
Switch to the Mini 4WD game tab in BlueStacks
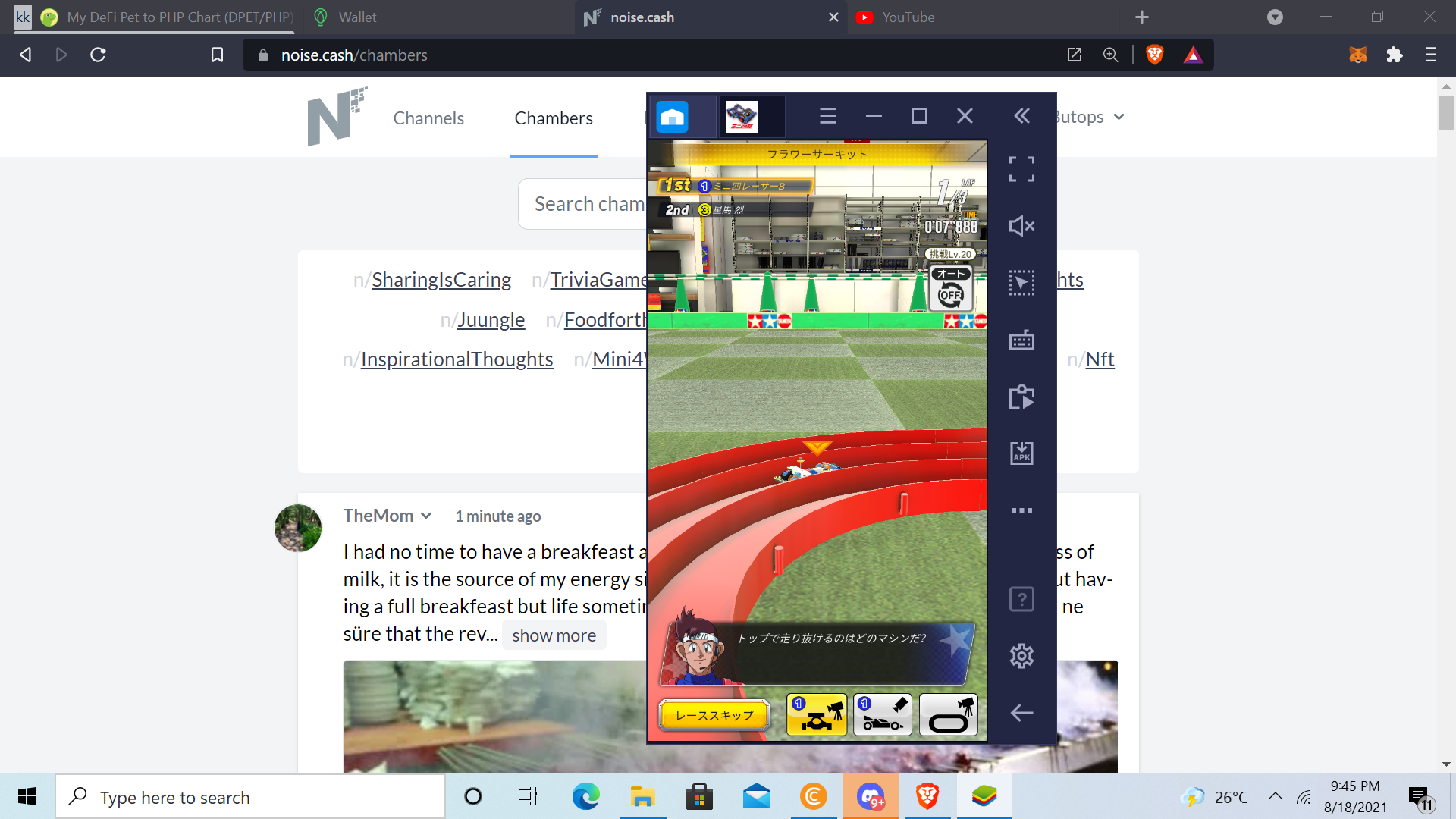742,117
